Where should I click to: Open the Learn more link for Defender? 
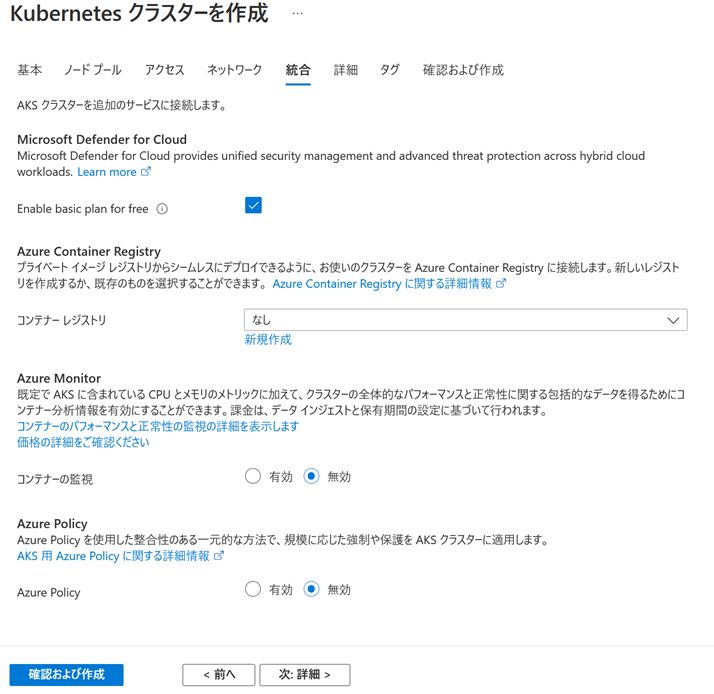pos(107,172)
